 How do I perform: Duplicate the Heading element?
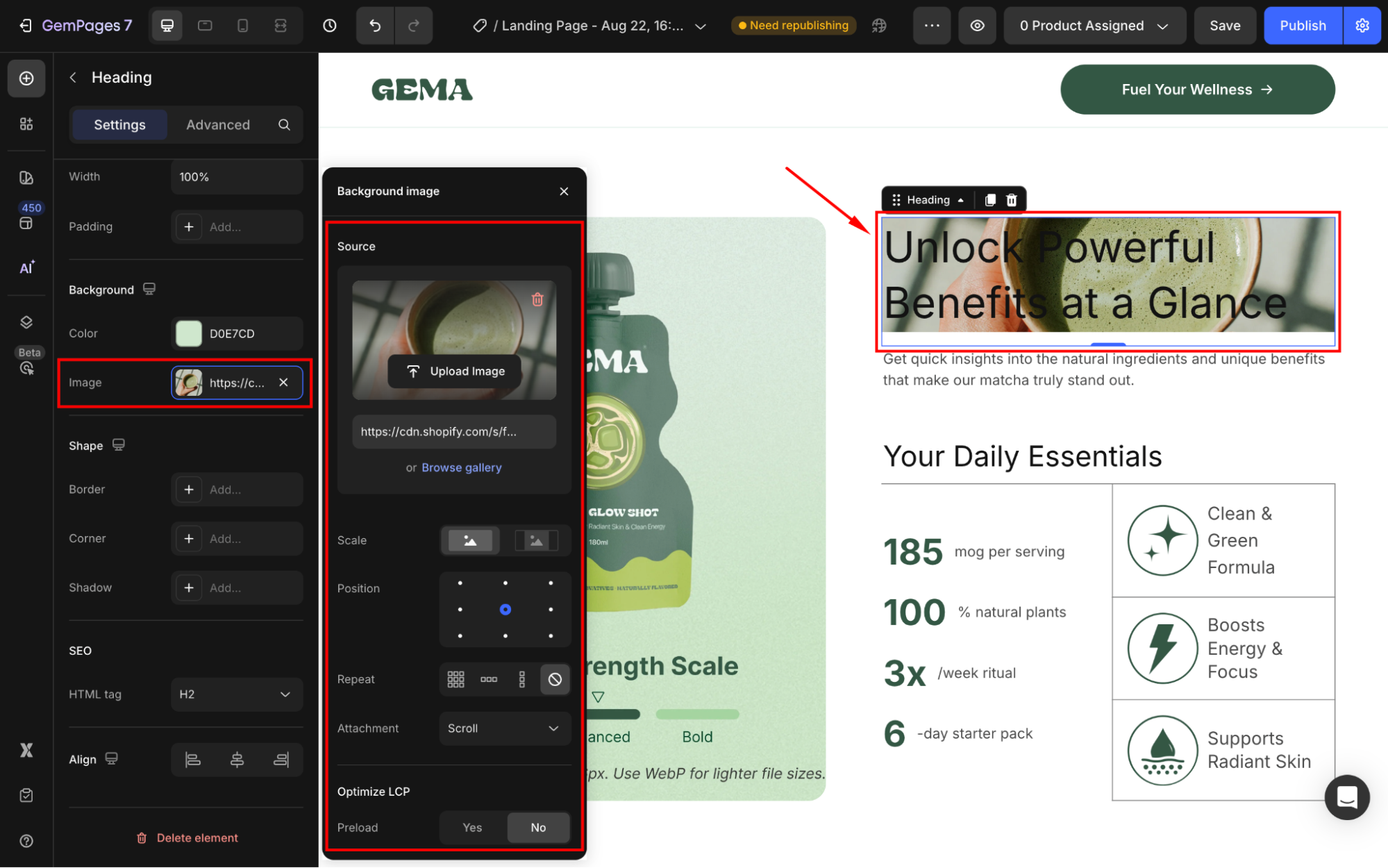[x=990, y=200]
